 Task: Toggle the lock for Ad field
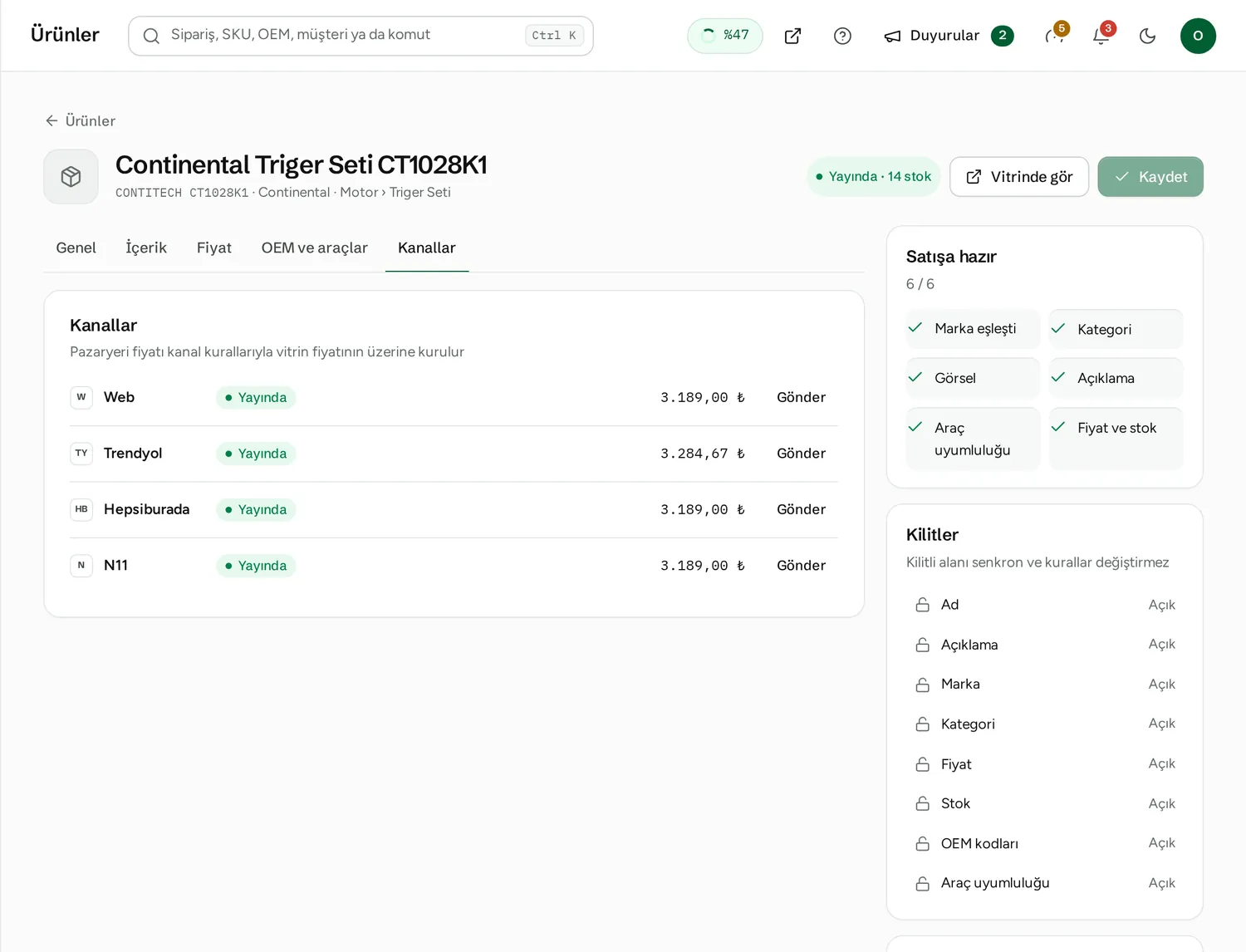pyautogui.click(x=1045, y=605)
